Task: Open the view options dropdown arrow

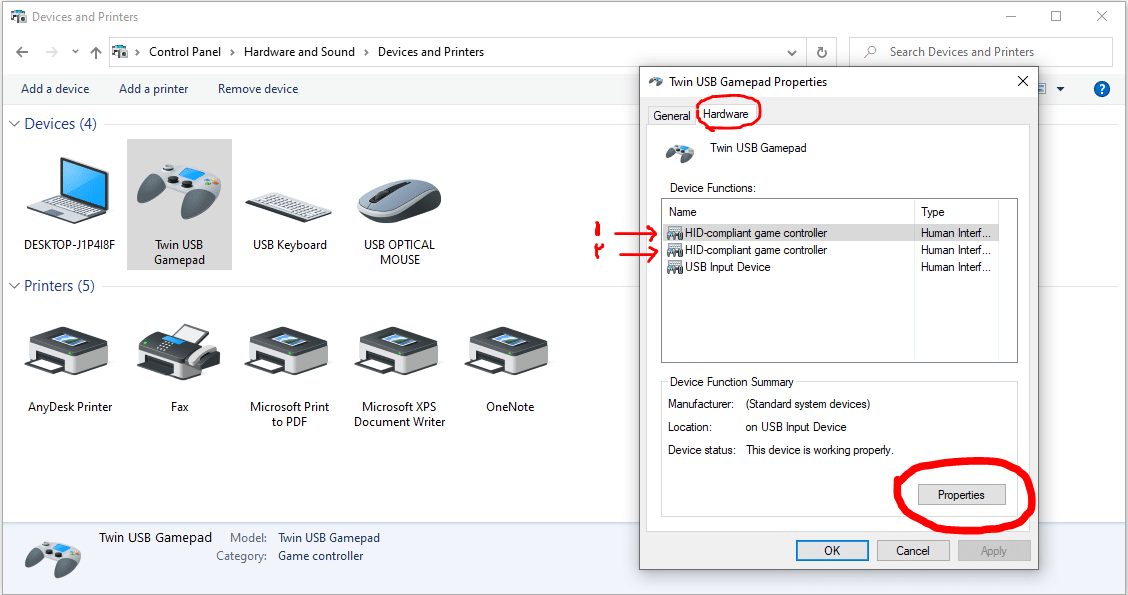Action: [1060, 89]
